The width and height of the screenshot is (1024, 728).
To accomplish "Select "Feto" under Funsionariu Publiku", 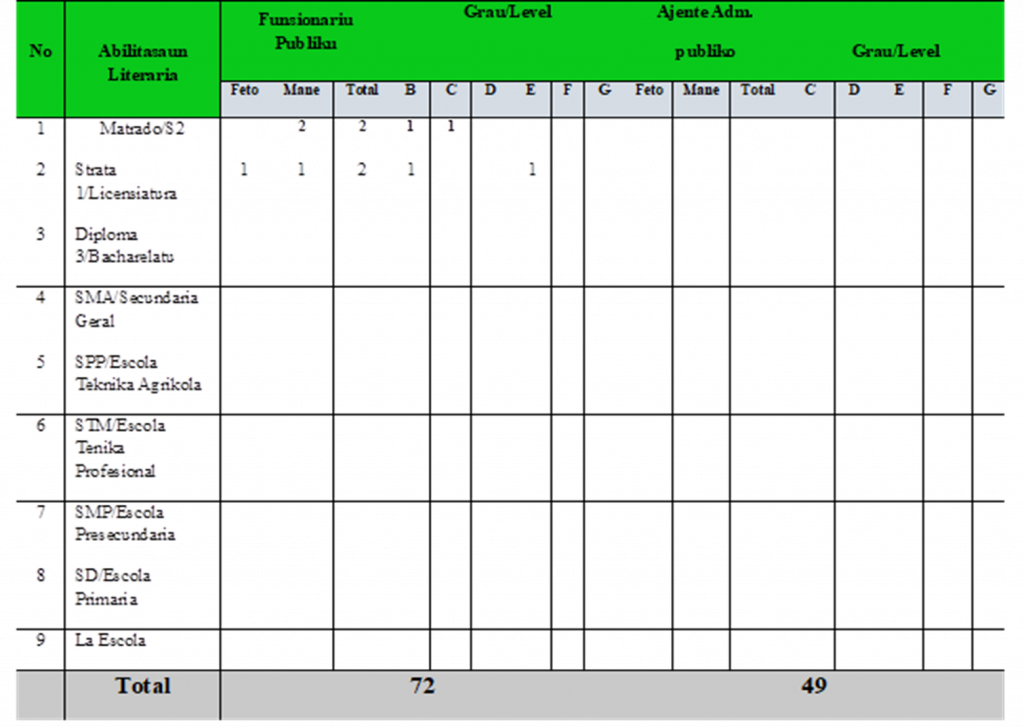I will point(244,90).
